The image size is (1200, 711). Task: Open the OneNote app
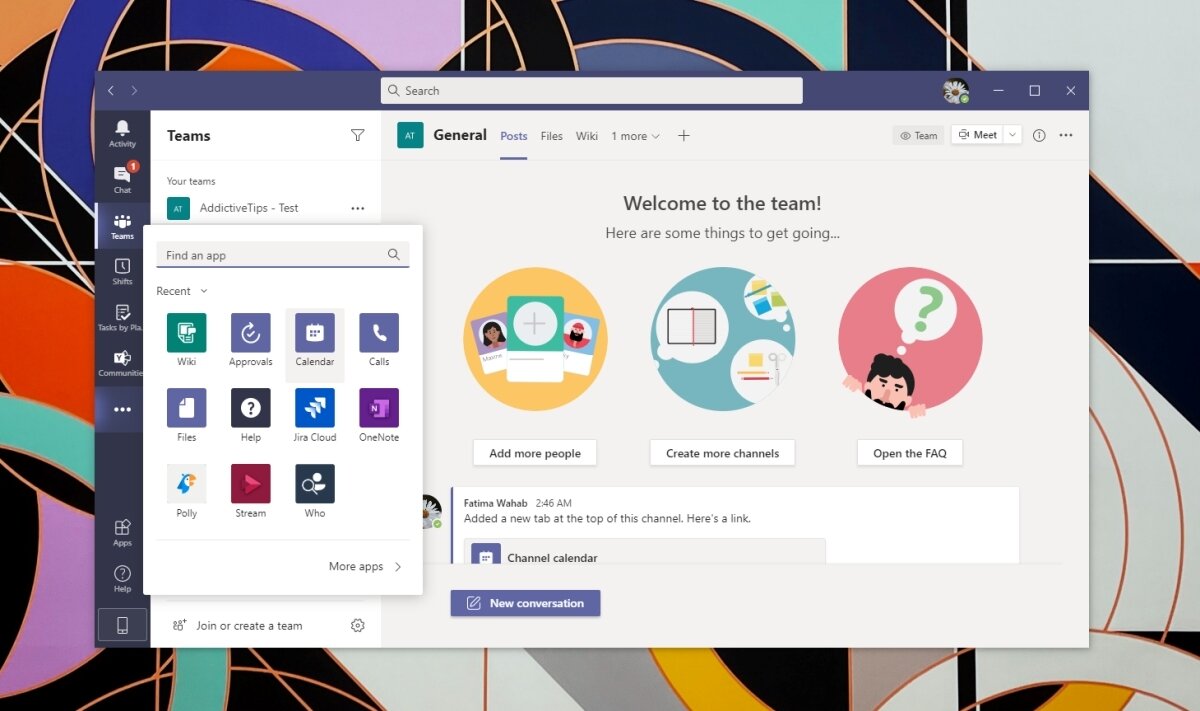[x=378, y=410]
